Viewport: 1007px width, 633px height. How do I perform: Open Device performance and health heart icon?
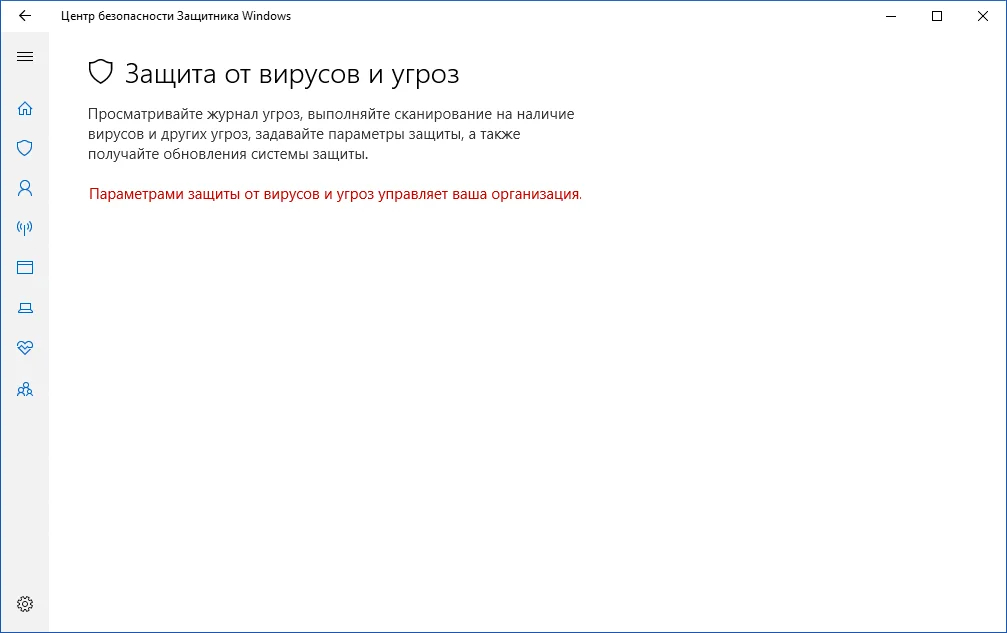point(25,348)
